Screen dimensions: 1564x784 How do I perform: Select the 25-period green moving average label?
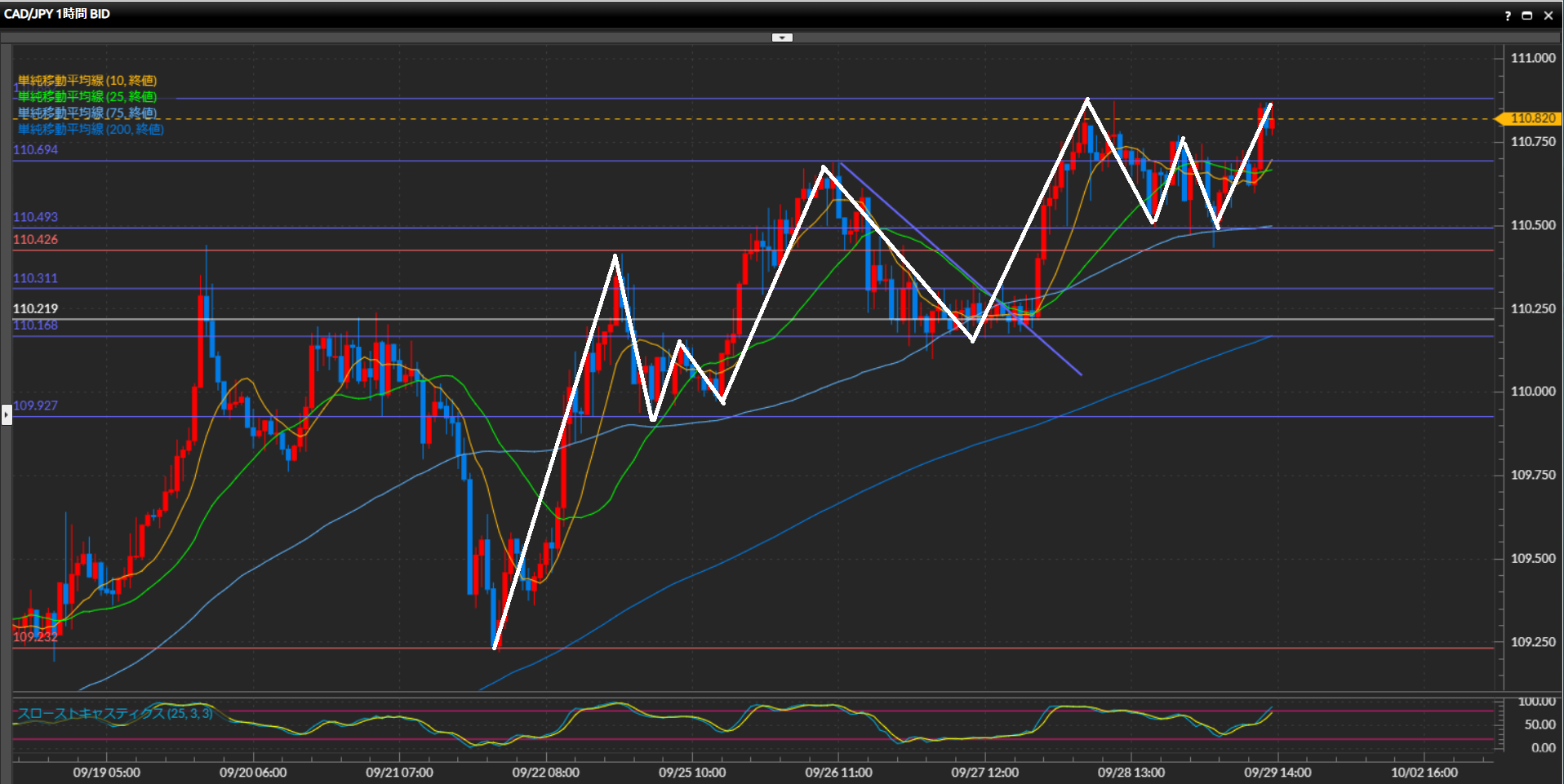click(x=87, y=96)
